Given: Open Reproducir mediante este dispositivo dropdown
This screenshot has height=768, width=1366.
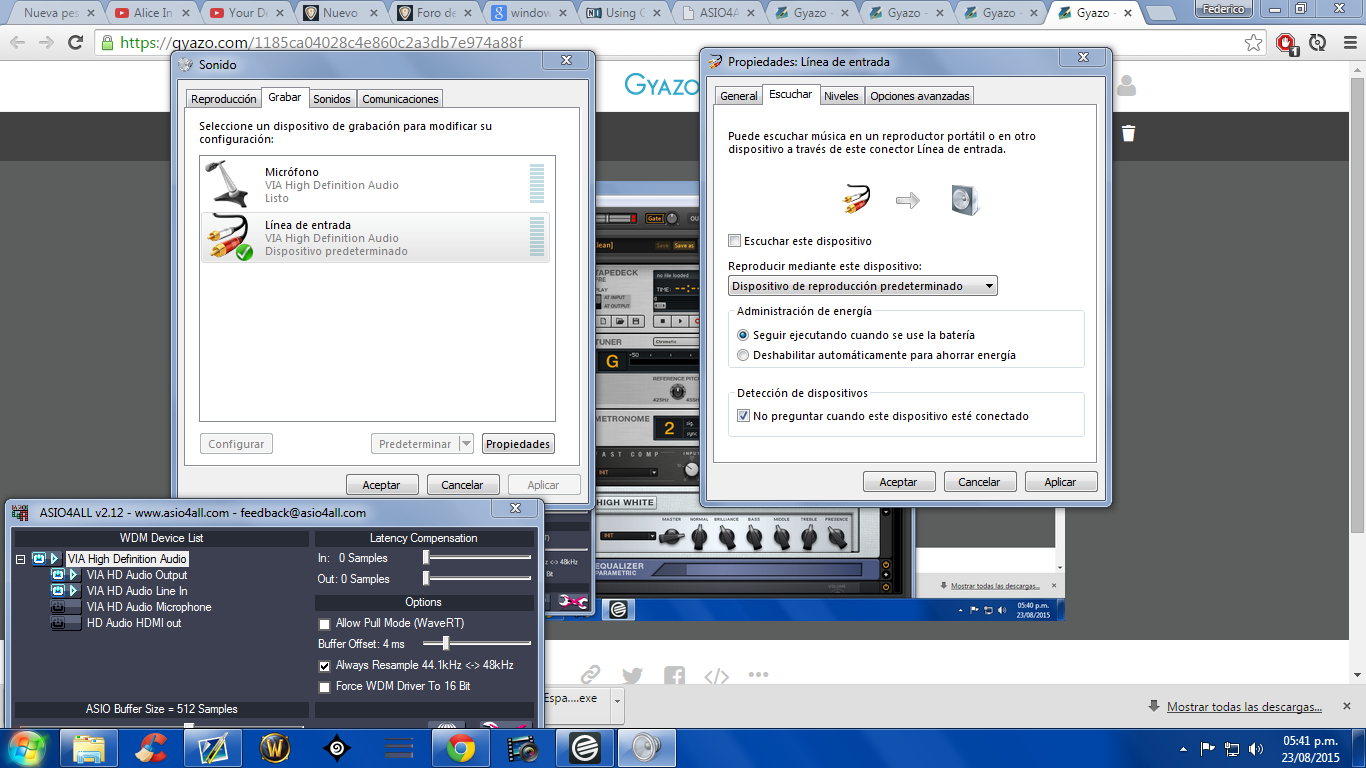Looking at the screenshot, I should (x=863, y=286).
